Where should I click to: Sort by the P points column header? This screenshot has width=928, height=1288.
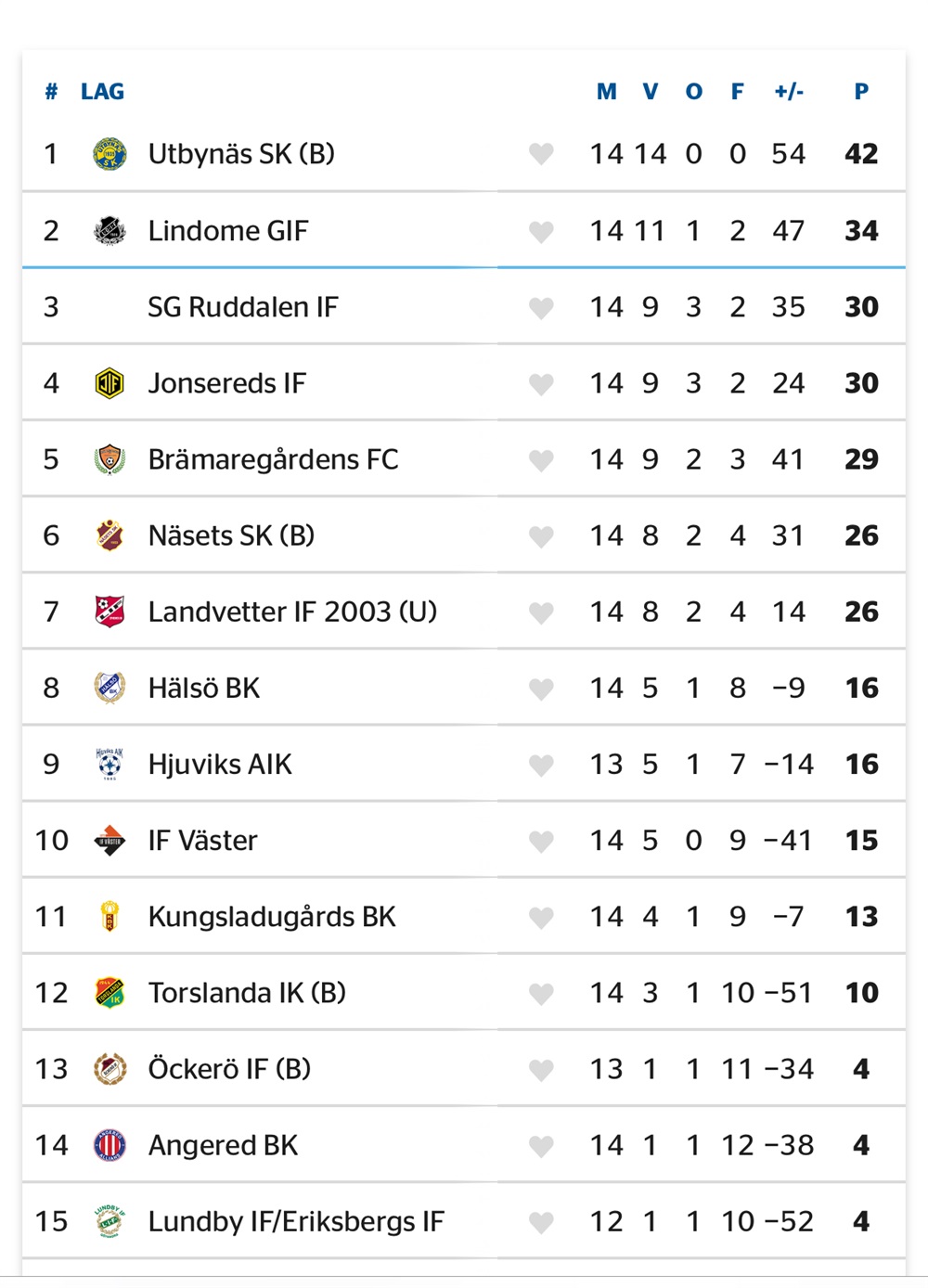(861, 92)
